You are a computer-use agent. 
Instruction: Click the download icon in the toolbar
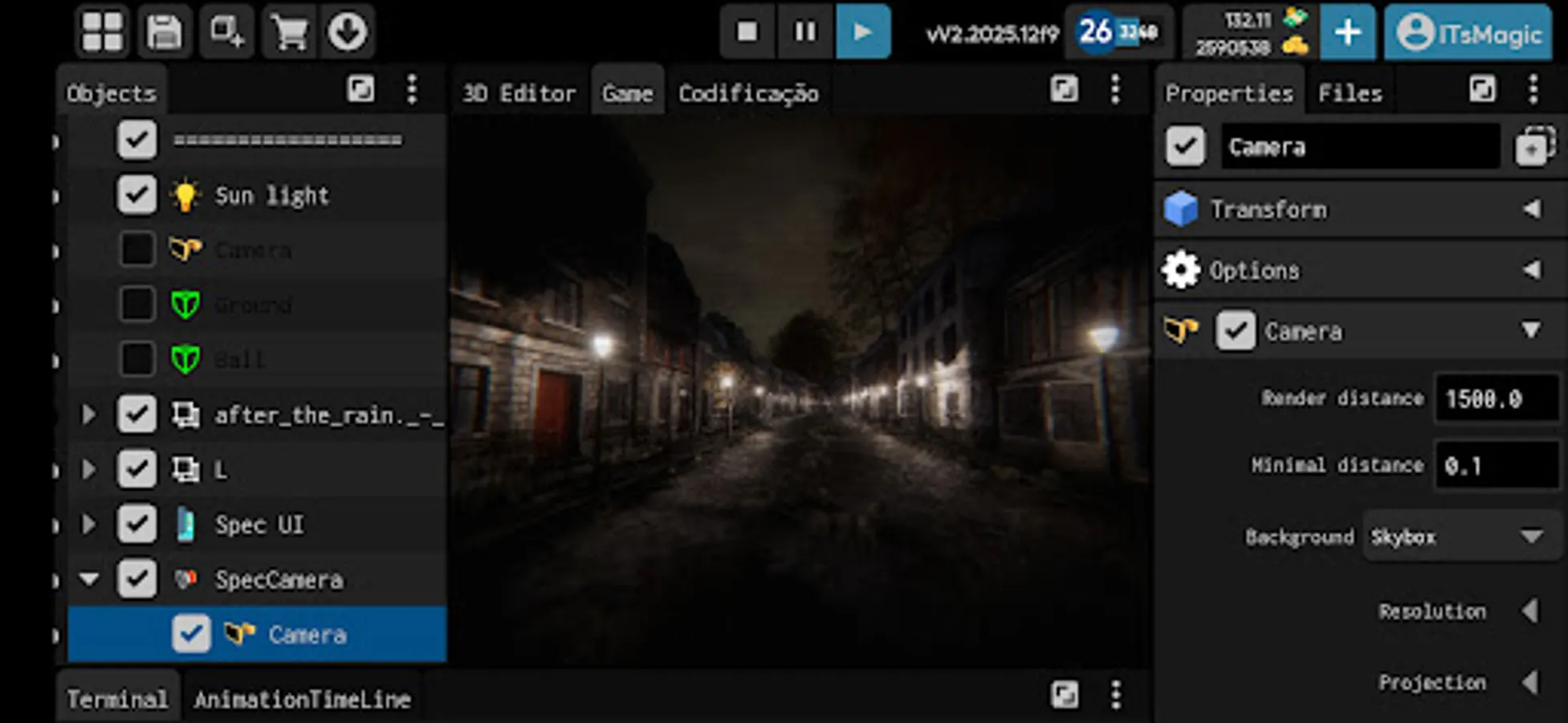(348, 32)
